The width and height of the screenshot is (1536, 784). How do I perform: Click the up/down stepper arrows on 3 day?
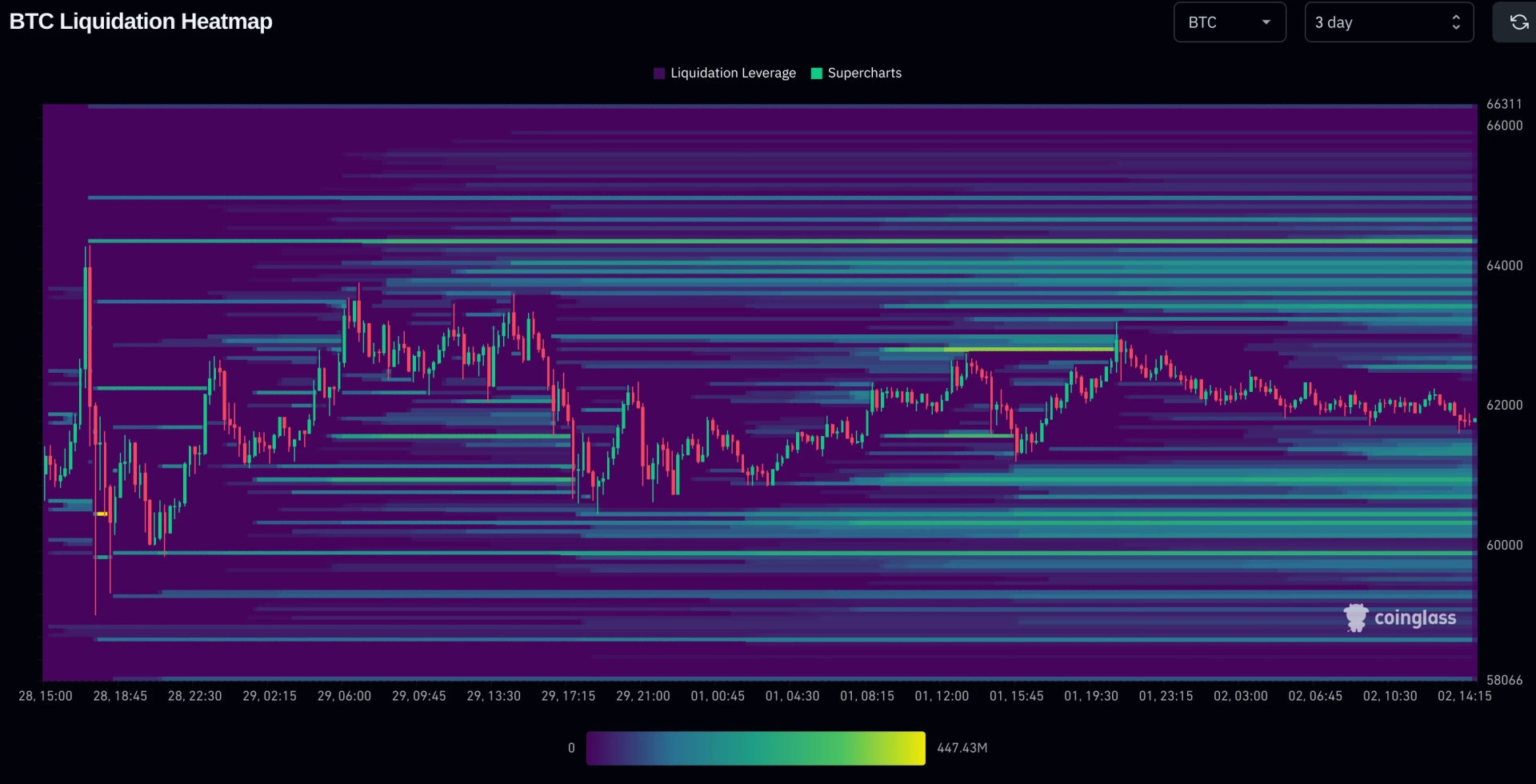click(1456, 22)
